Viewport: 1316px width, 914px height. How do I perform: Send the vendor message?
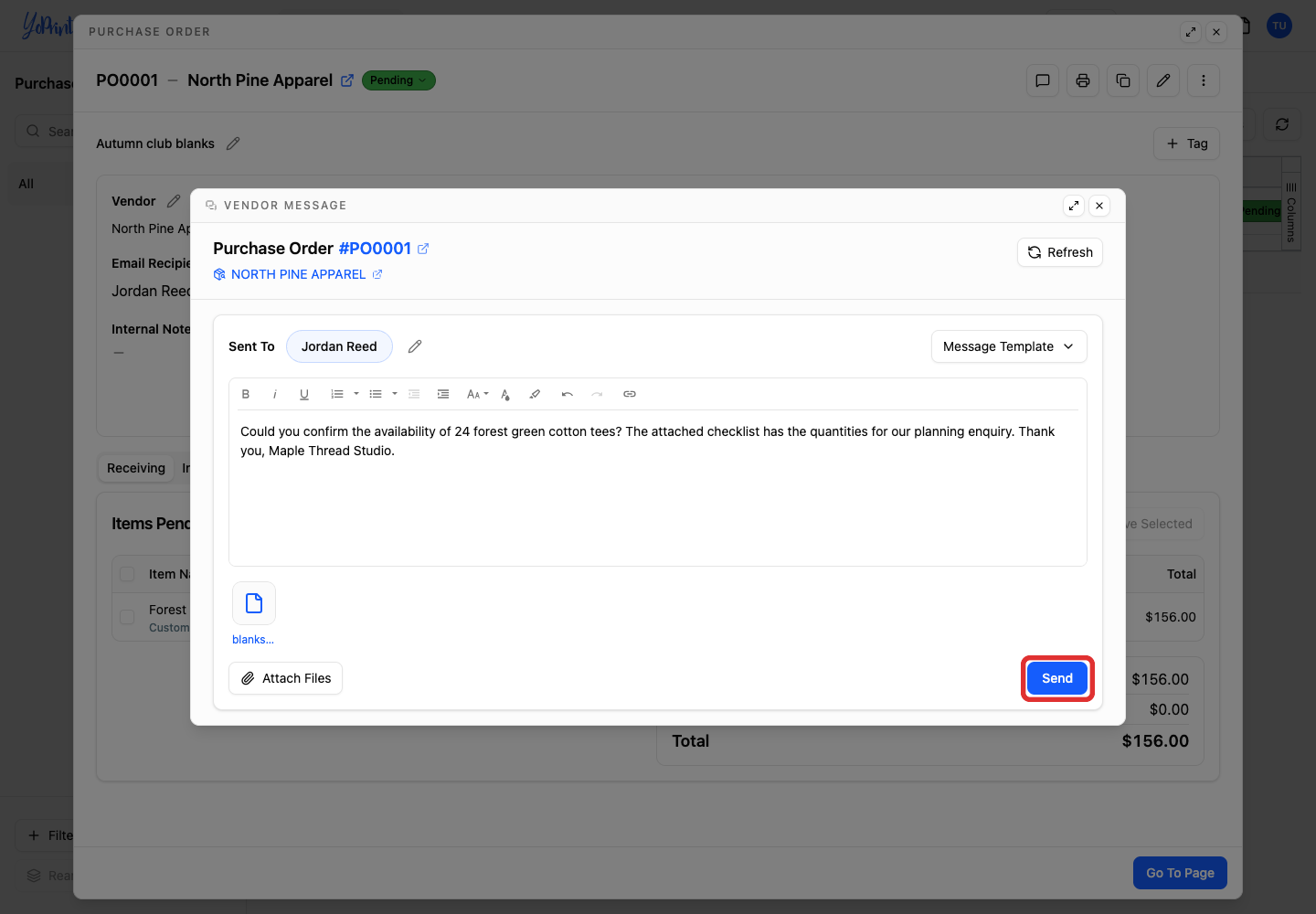click(x=1057, y=678)
